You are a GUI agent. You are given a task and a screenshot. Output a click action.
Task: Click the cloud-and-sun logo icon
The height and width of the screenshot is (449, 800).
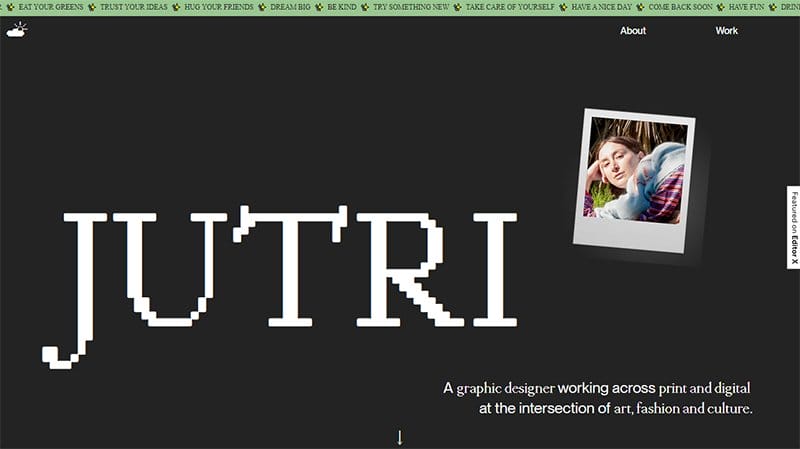16,30
